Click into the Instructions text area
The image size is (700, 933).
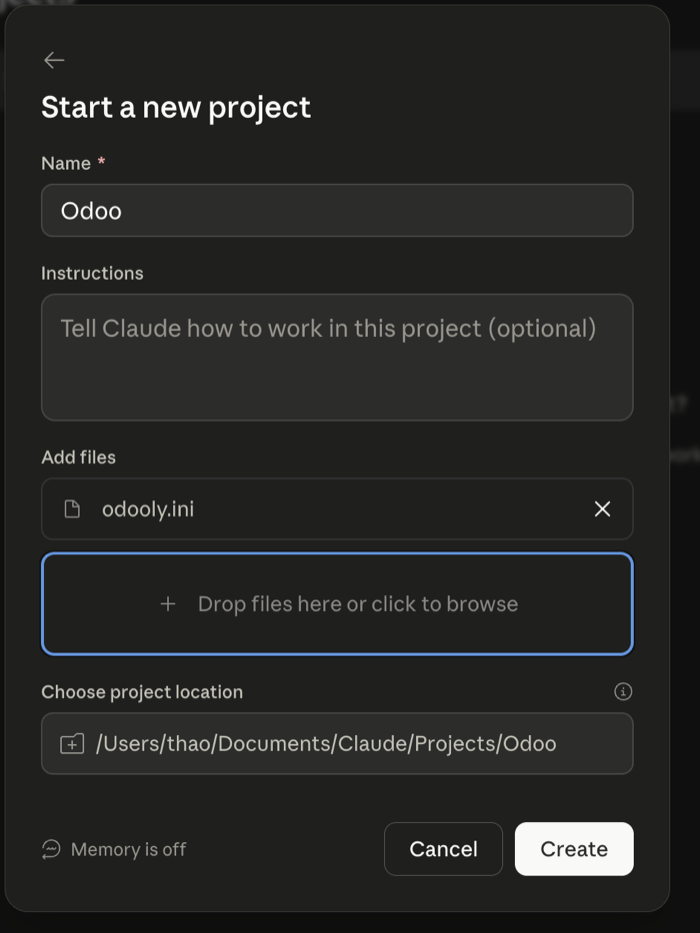337,357
